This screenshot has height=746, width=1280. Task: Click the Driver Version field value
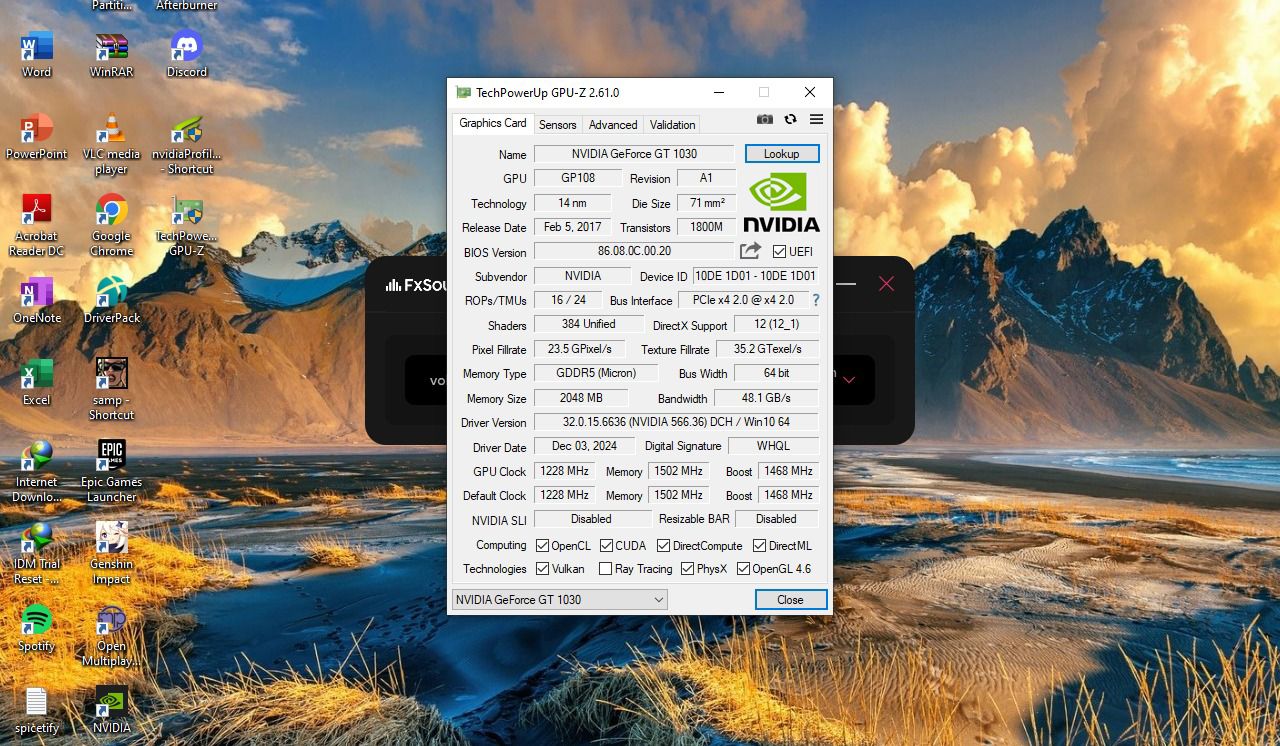tap(676, 422)
